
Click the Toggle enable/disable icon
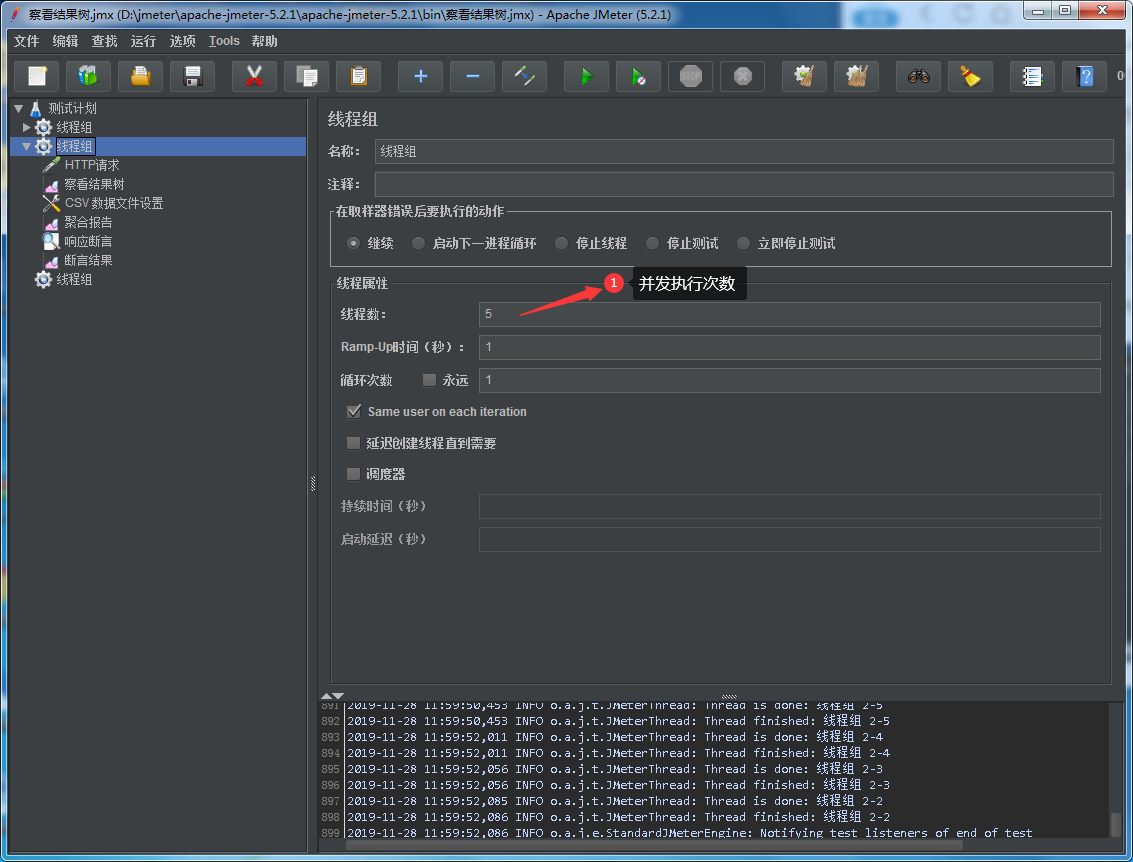pyautogui.click(x=525, y=76)
